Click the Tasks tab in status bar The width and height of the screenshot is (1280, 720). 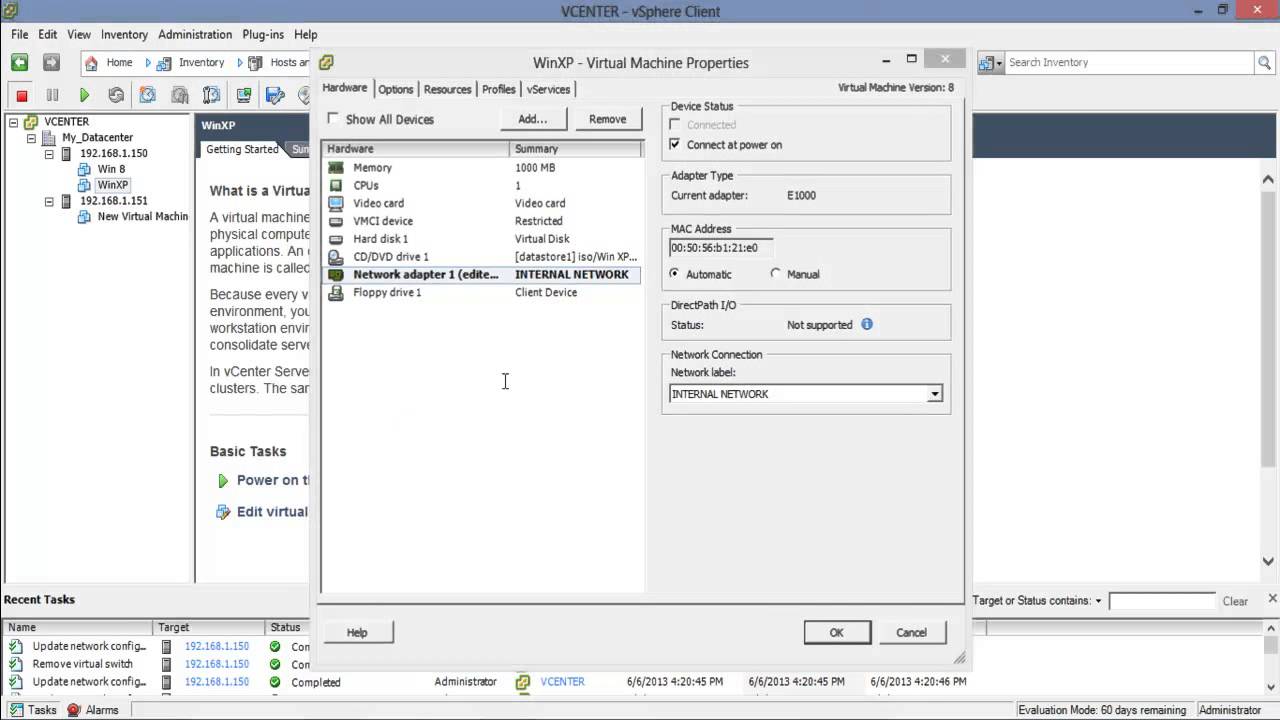point(34,710)
